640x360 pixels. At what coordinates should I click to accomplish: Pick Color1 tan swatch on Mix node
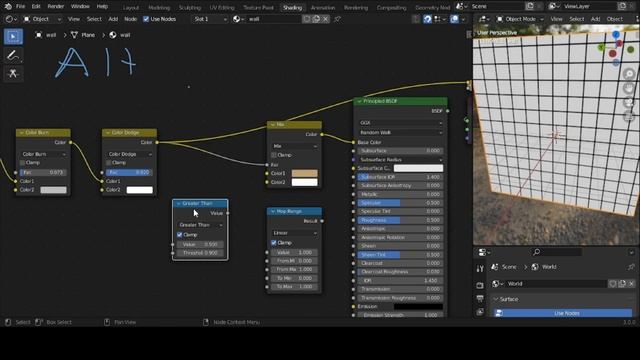pos(304,173)
